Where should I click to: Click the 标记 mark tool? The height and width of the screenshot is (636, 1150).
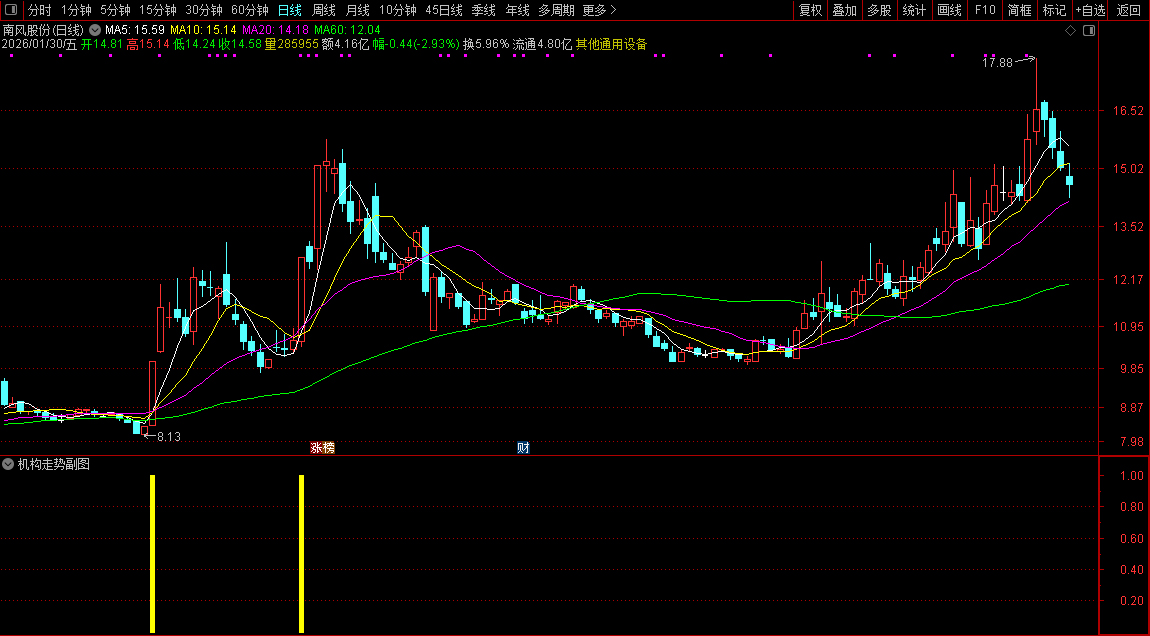tap(1054, 10)
